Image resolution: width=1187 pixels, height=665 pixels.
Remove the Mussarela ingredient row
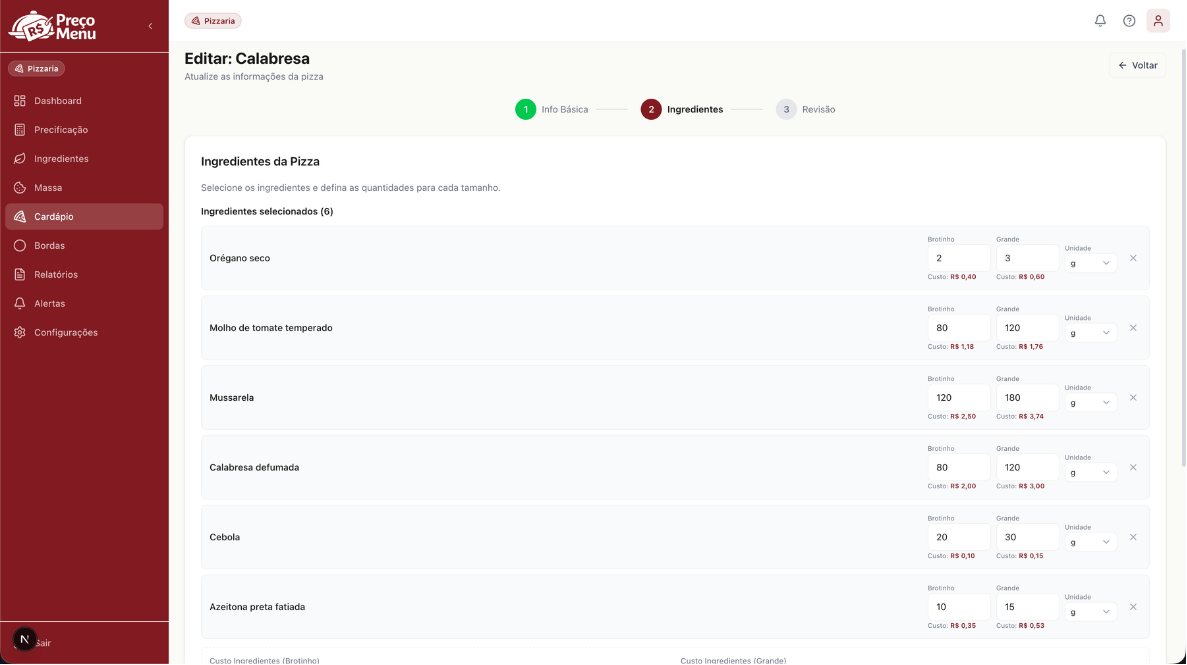pyautogui.click(x=1132, y=398)
